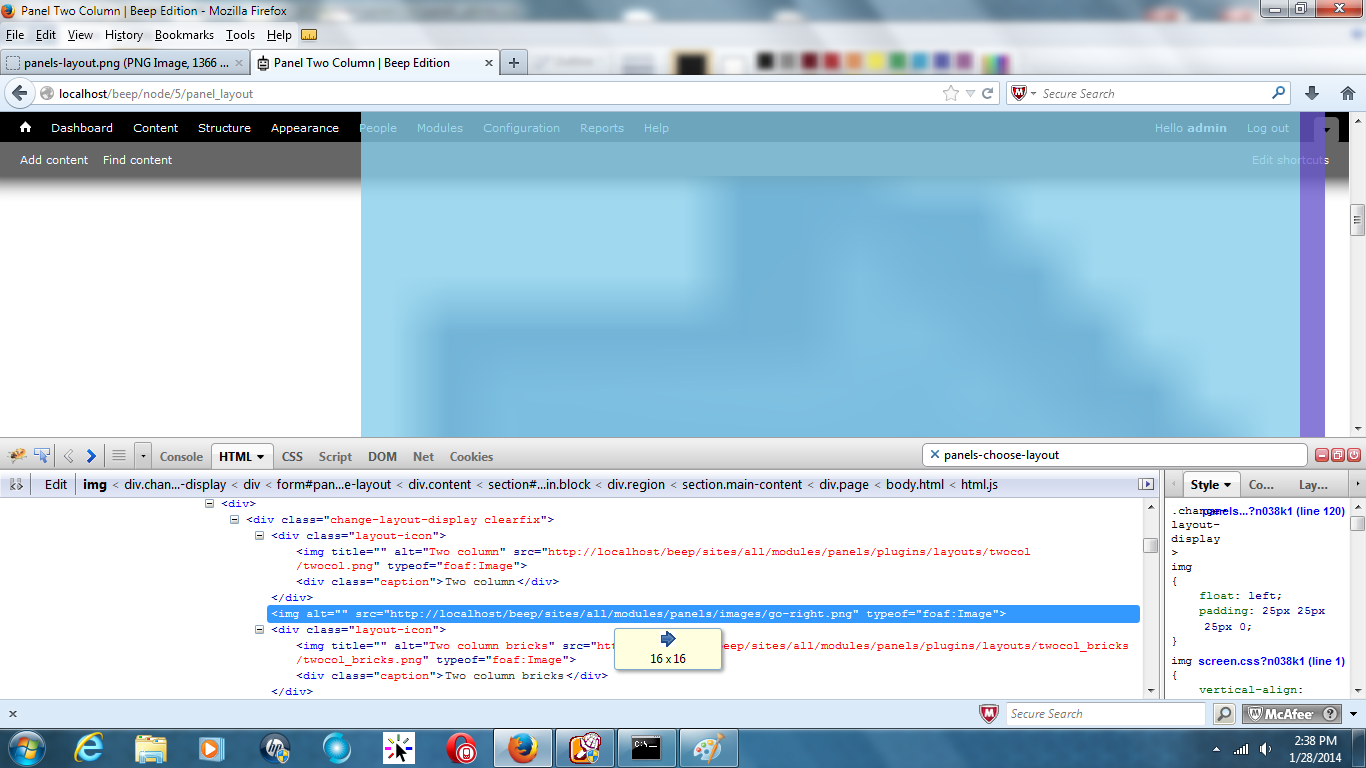The width and height of the screenshot is (1366, 768).
Task: Open Firefox from Windows taskbar
Action: (x=523, y=748)
